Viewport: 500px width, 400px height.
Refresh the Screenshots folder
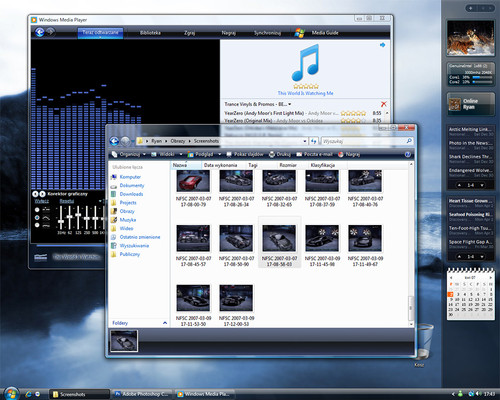click(x=314, y=141)
